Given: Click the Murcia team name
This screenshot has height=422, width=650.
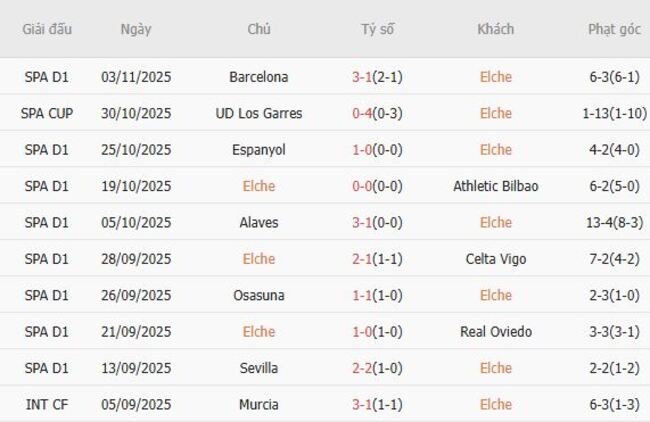Looking at the screenshot, I should [258, 405].
